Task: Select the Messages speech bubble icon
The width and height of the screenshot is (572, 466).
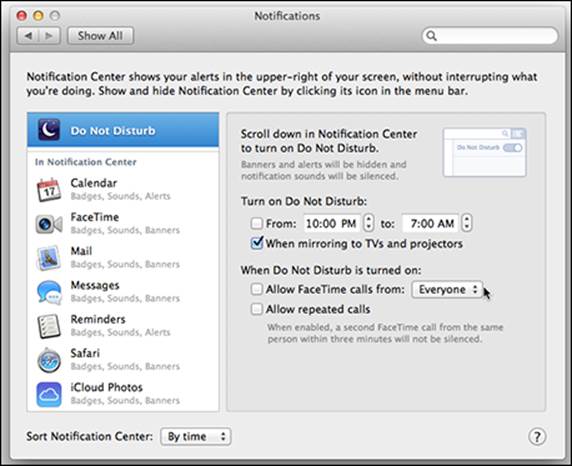Action: [x=49, y=292]
